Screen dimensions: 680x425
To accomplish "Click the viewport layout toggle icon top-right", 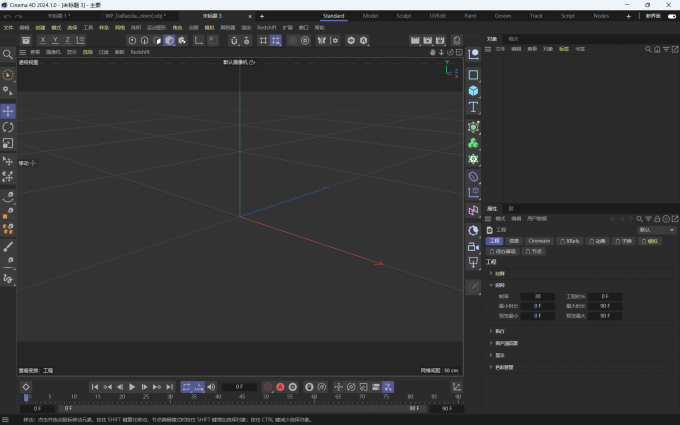I will (x=459, y=52).
